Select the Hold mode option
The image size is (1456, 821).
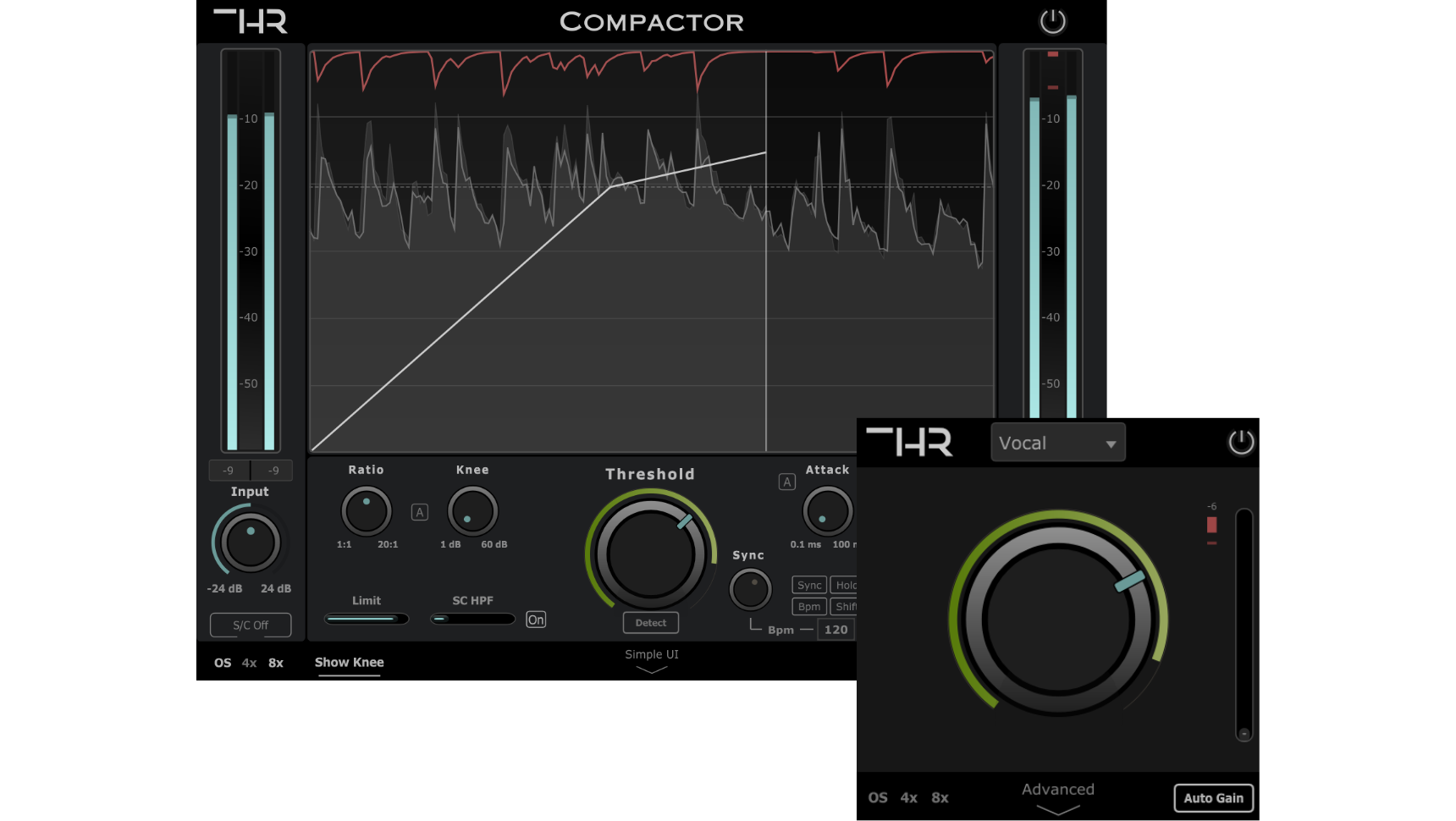[849, 584]
